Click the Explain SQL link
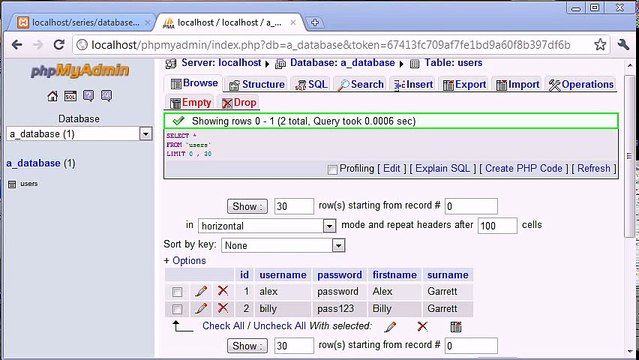The height and width of the screenshot is (360, 639). click(443, 168)
